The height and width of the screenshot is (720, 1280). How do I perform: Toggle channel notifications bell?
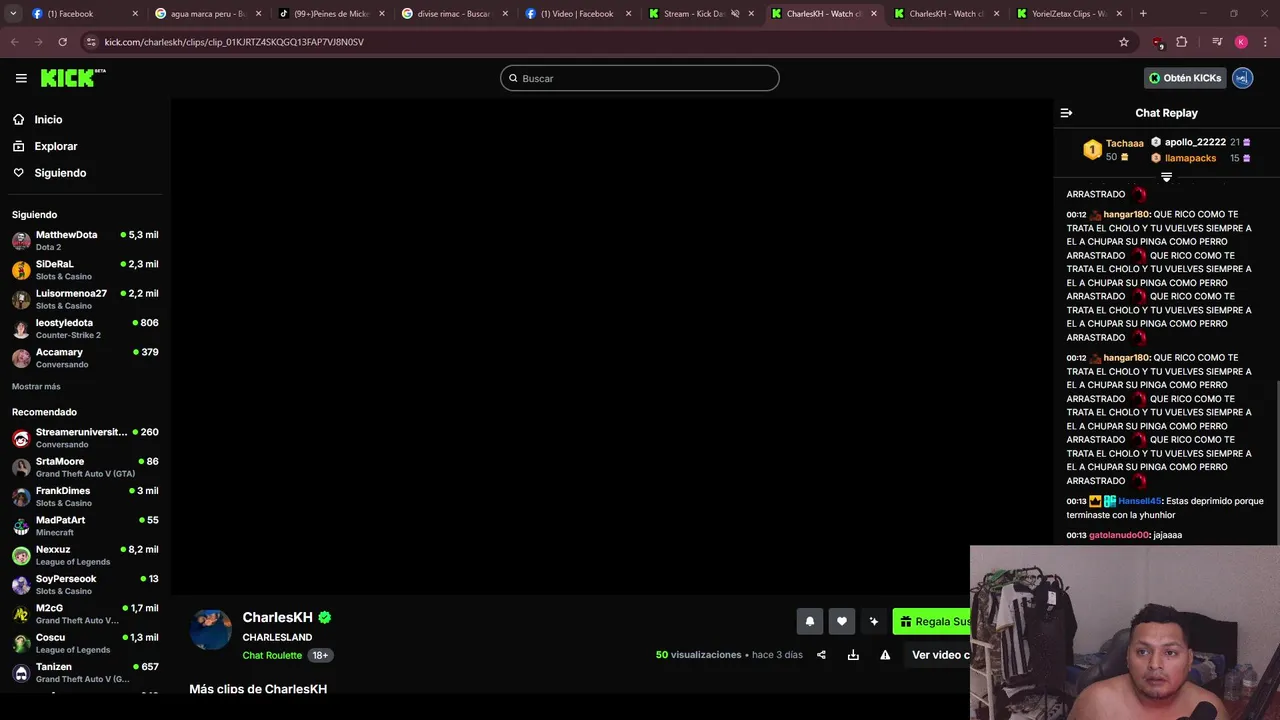tap(810, 621)
